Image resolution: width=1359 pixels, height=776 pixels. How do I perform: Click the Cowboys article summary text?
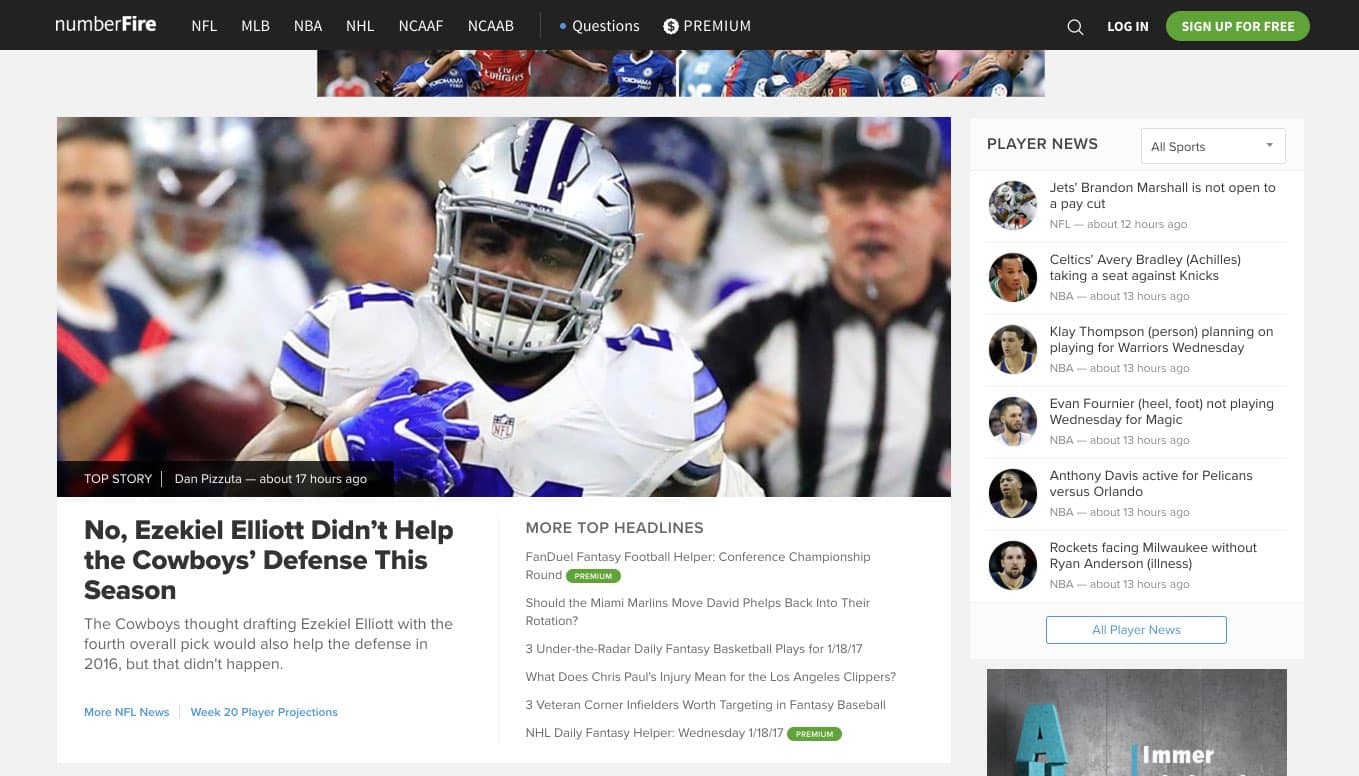[268, 644]
